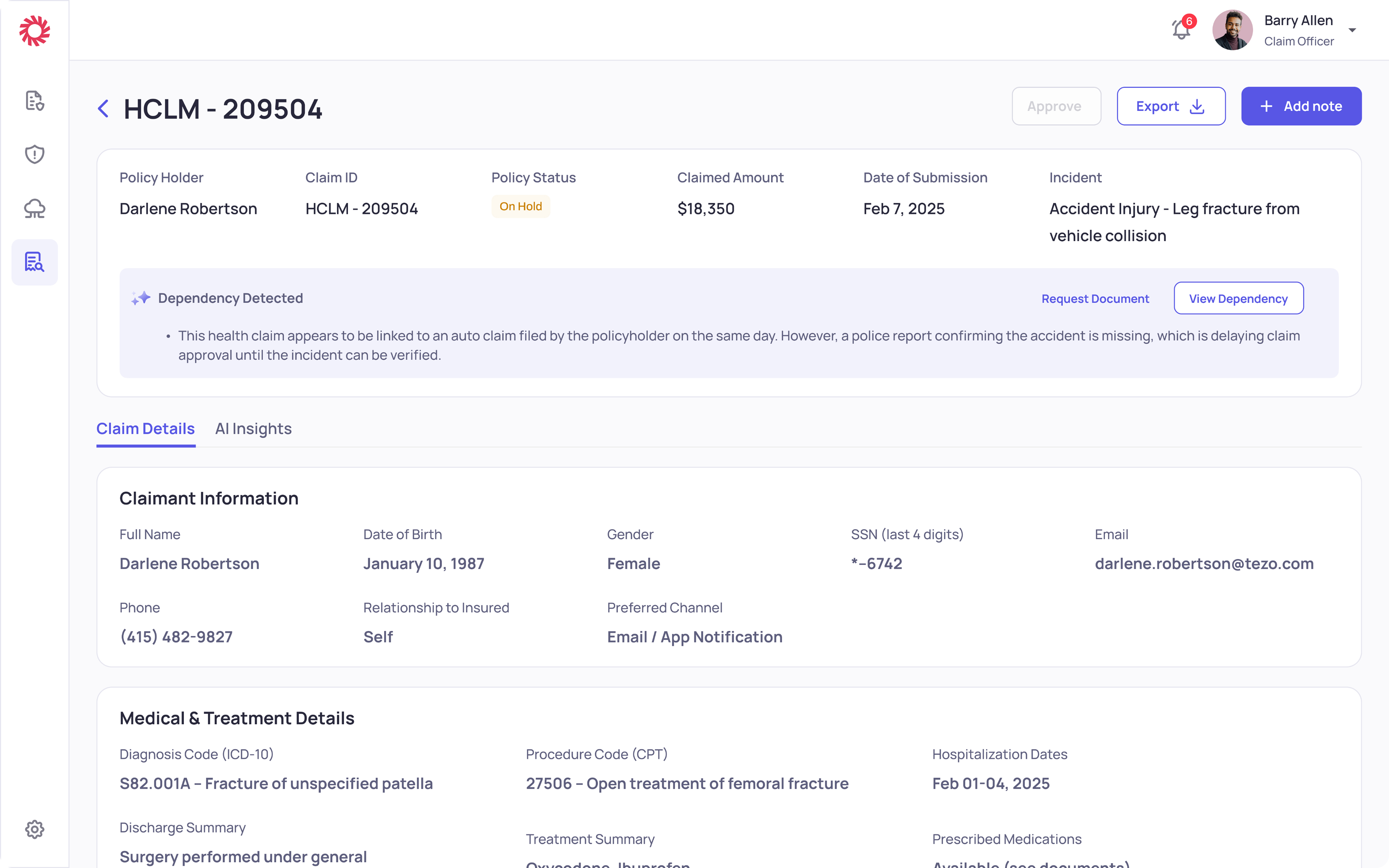The width and height of the screenshot is (1389, 868).
Task: Select the claim search sidebar icon
Action: point(34,262)
